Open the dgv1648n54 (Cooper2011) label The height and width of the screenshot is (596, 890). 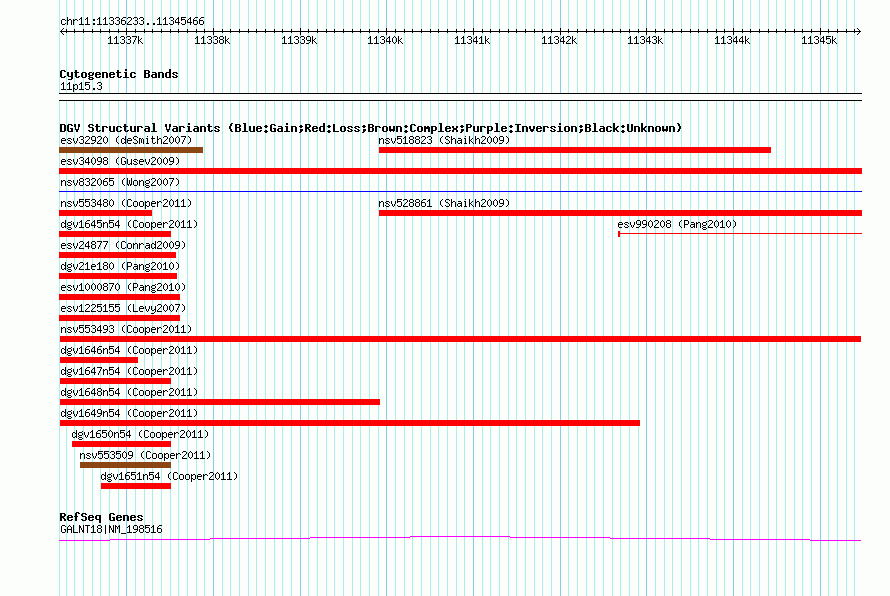(129, 392)
